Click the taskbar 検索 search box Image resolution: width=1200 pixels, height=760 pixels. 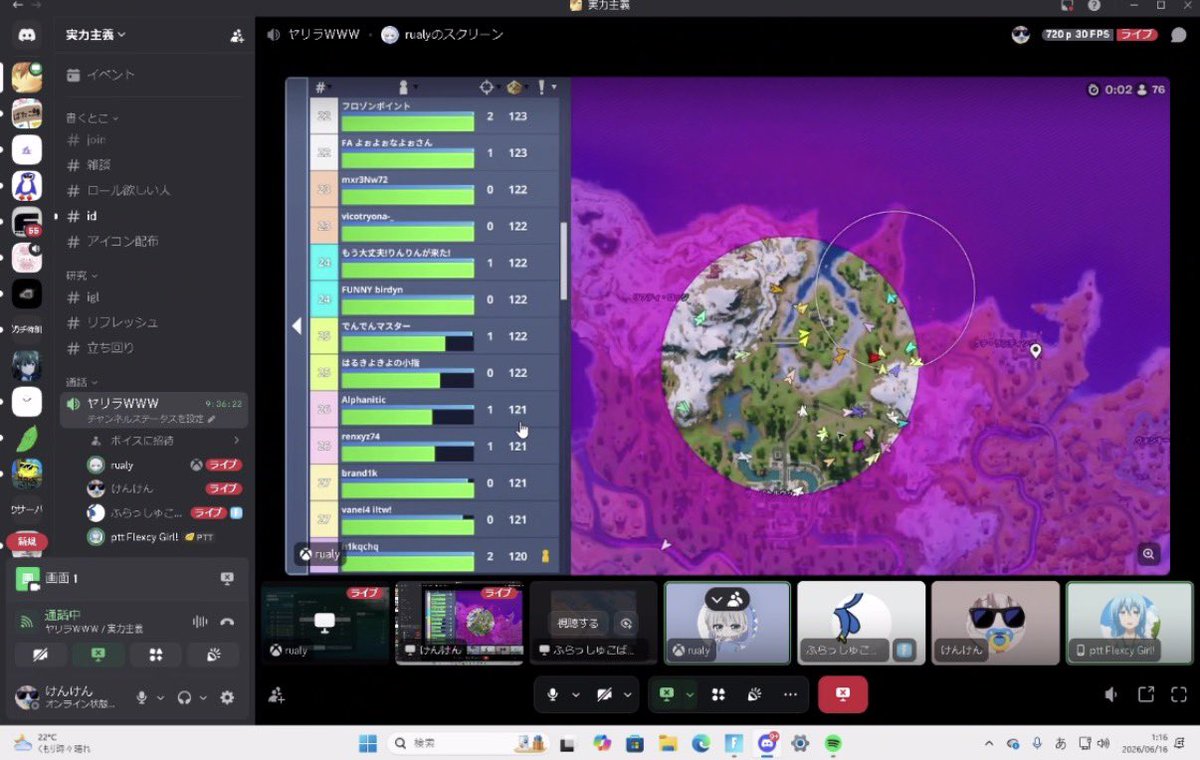[466, 743]
